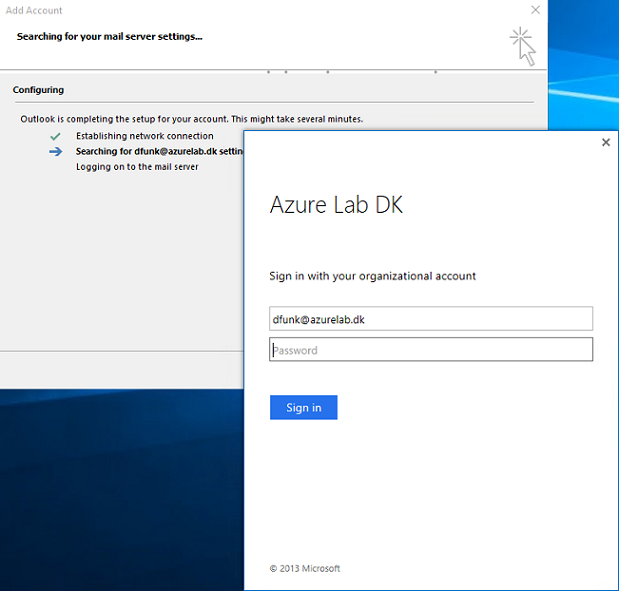The width and height of the screenshot is (619, 591).
Task: Click 'Sign in with your organizational account' text
Action: pyautogui.click(x=372, y=276)
